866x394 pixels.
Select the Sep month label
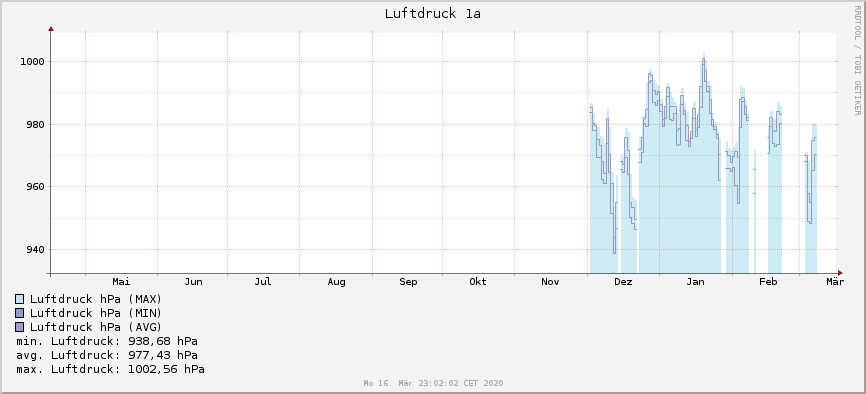408,282
